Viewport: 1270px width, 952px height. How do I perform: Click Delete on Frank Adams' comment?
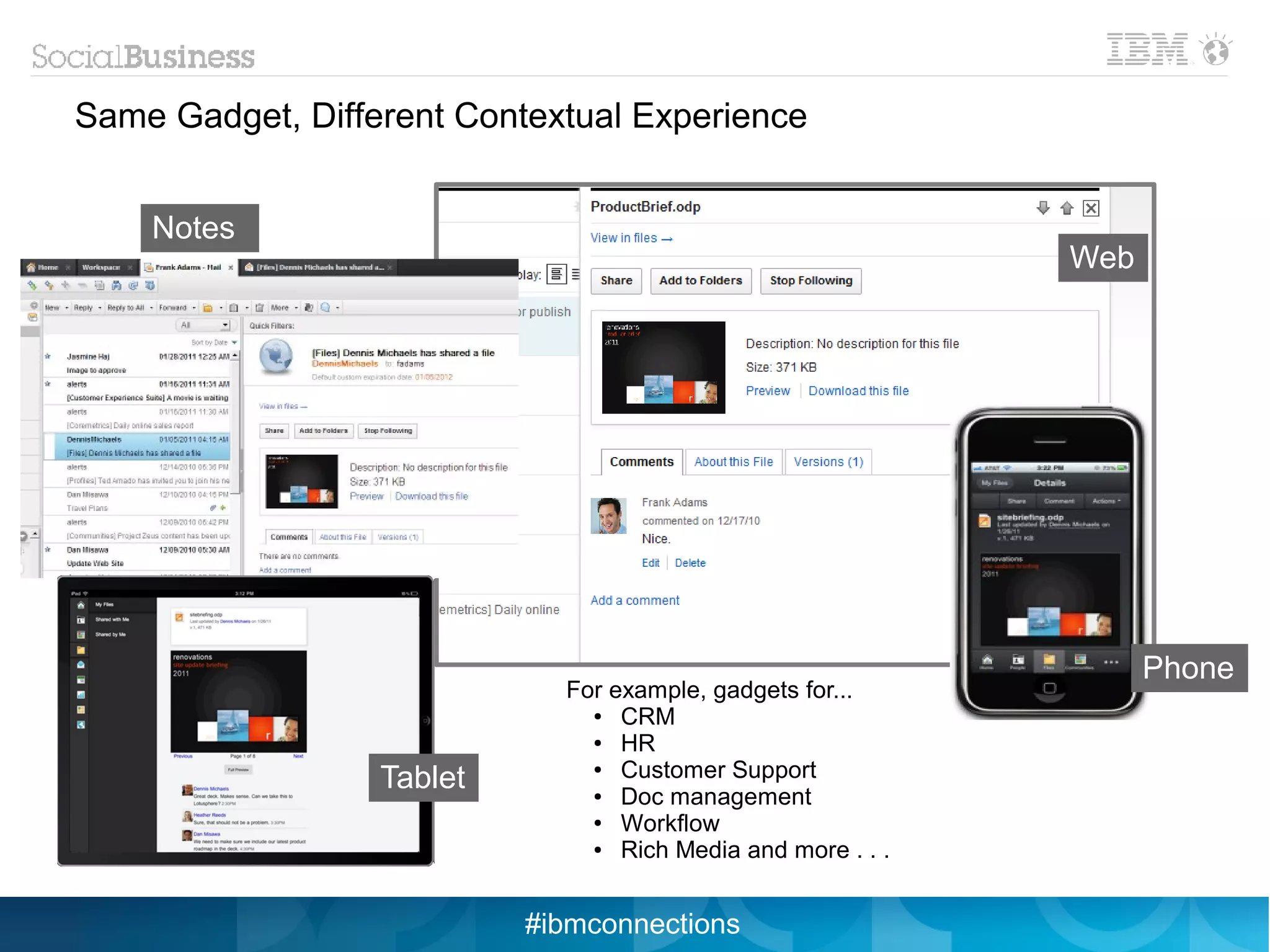point(690,563)
